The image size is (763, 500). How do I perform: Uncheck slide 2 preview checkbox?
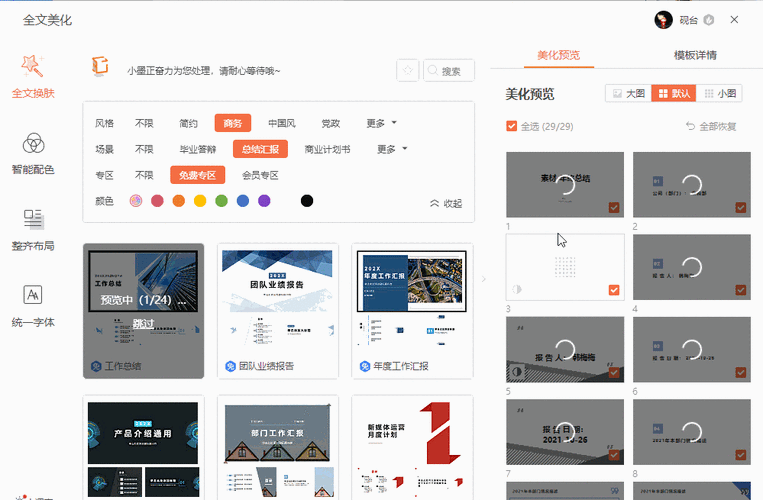pyautogui.click(x=741, y=208)
